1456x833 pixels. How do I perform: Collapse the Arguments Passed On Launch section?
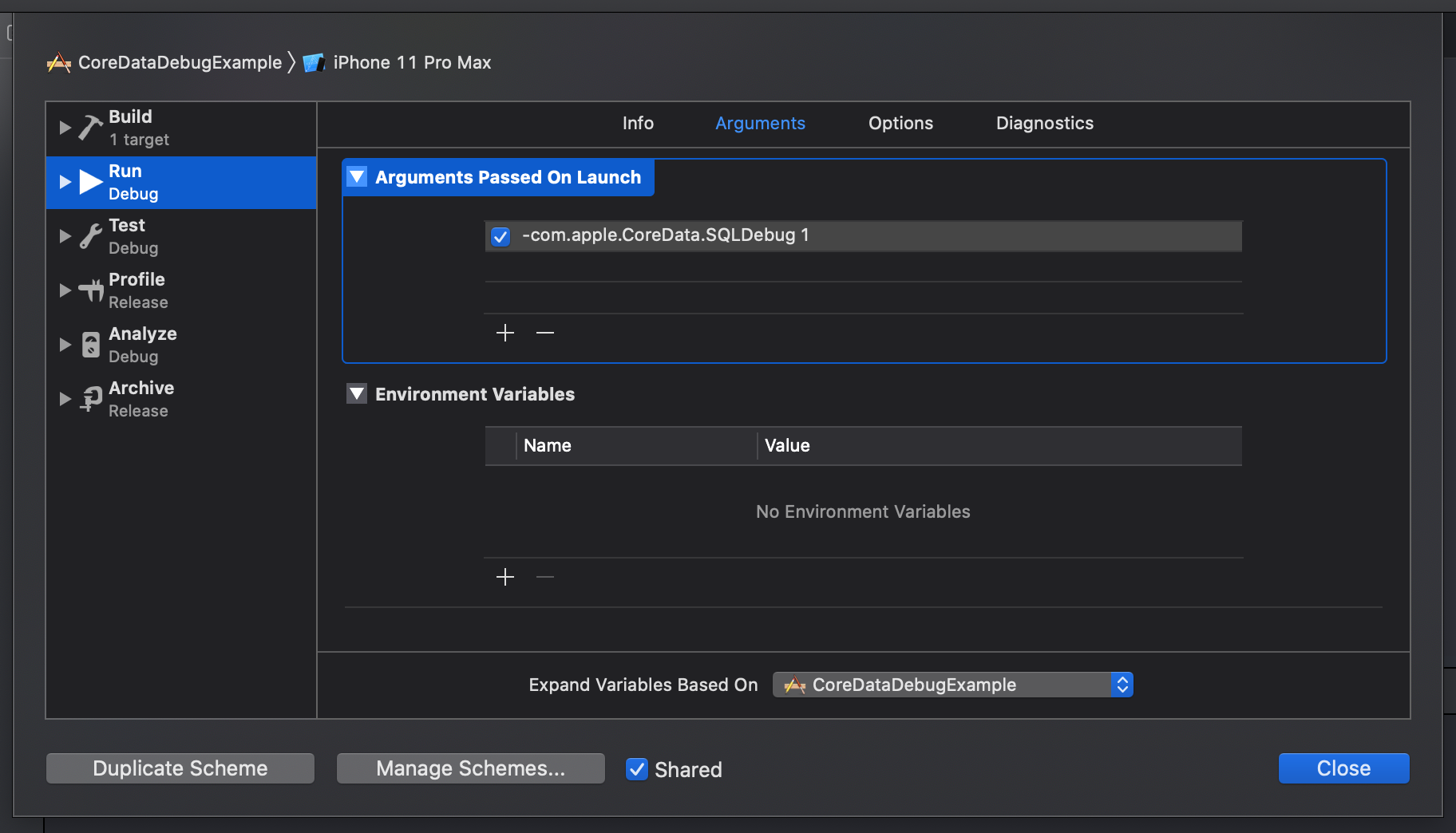tap(357, 177)
